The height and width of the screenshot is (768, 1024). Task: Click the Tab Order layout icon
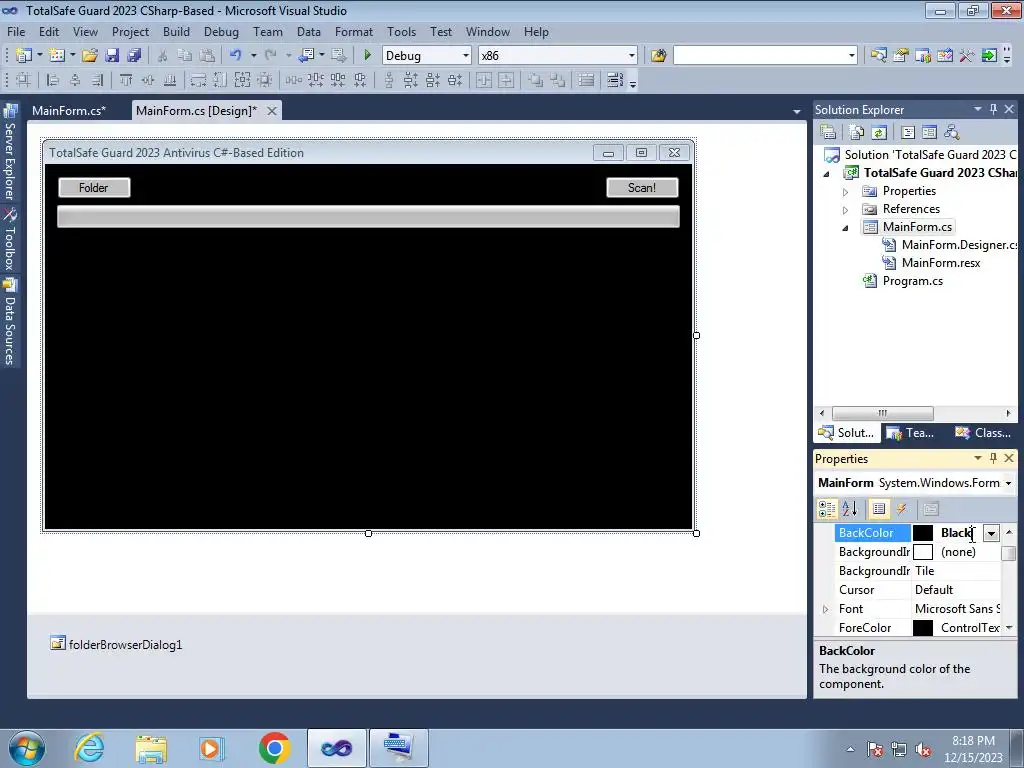pos(615,80)
